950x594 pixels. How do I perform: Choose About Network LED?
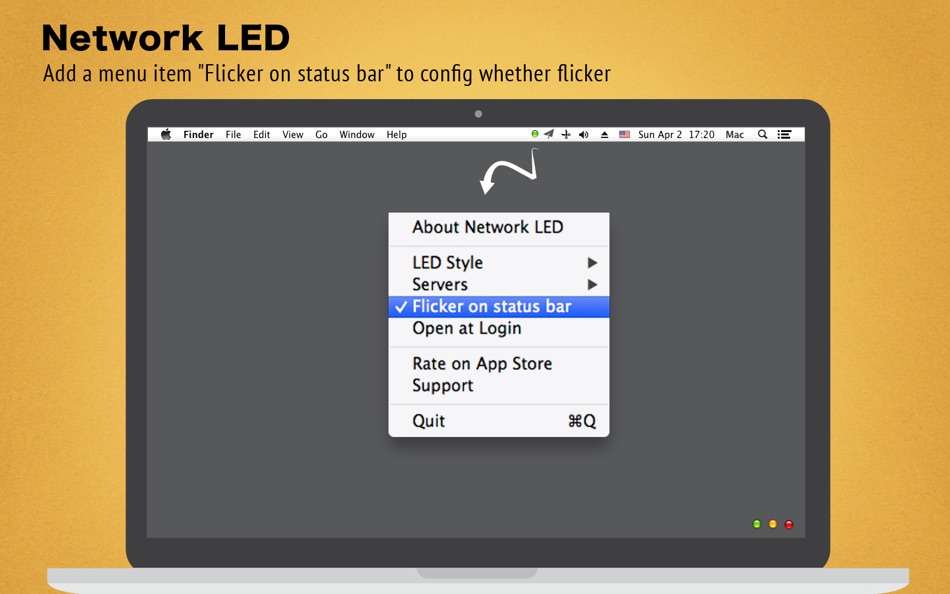pos(499,227)
